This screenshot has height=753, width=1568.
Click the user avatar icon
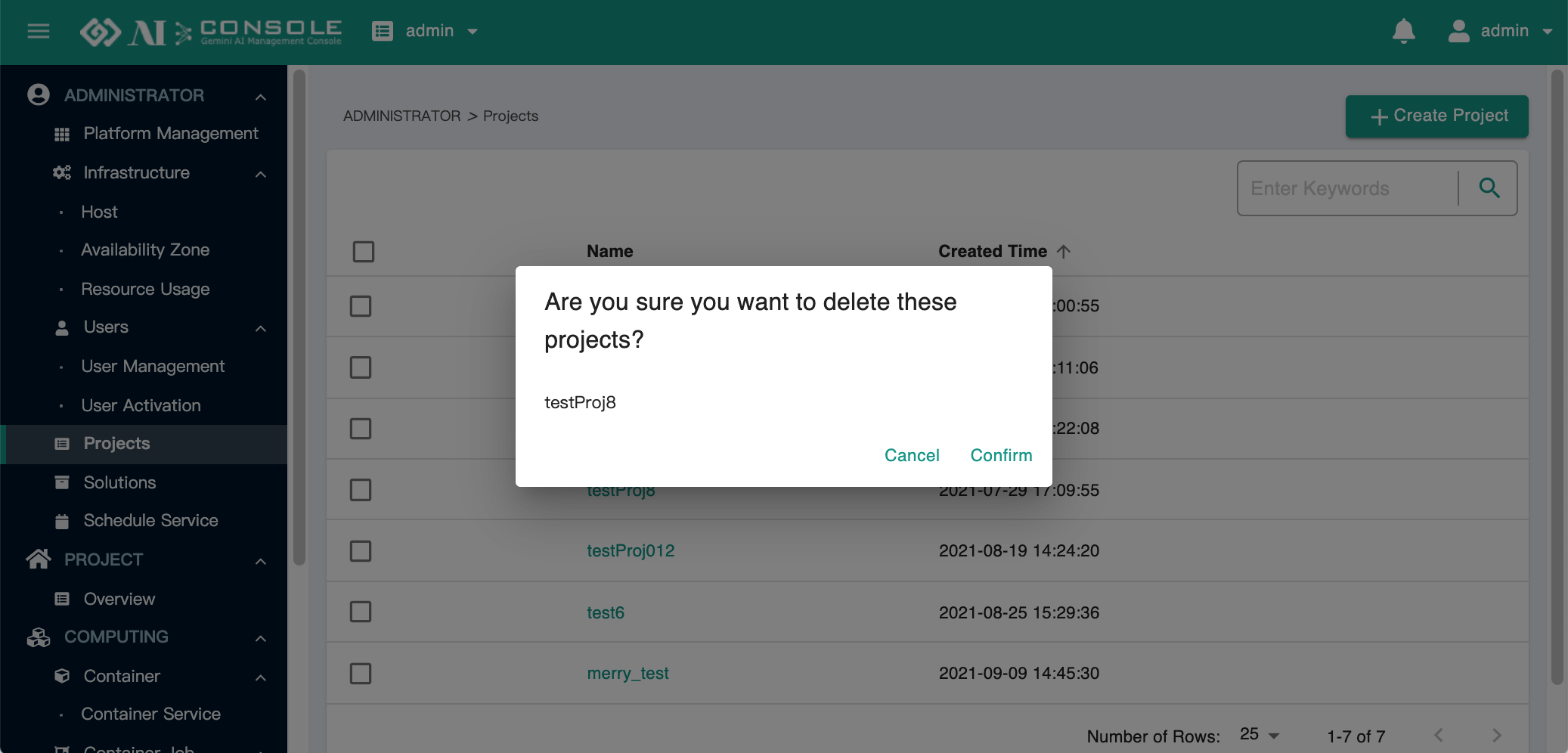[x=1458, y=31]
